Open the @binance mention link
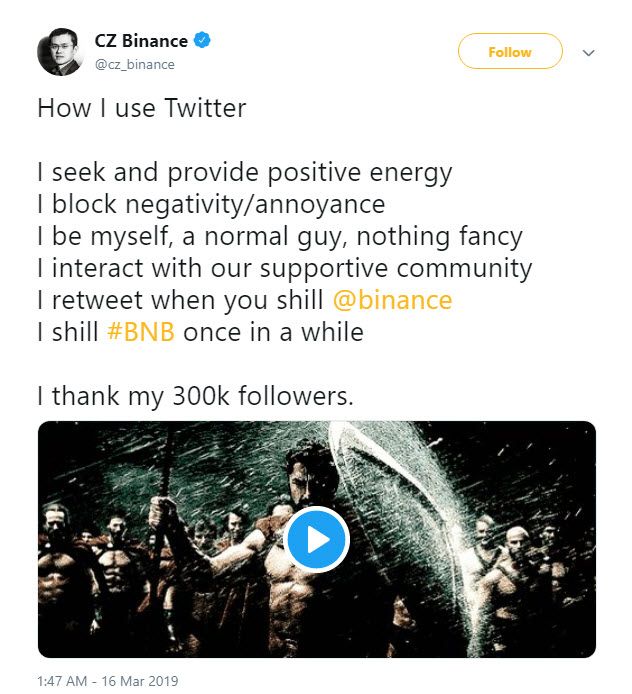 (391, 300)
